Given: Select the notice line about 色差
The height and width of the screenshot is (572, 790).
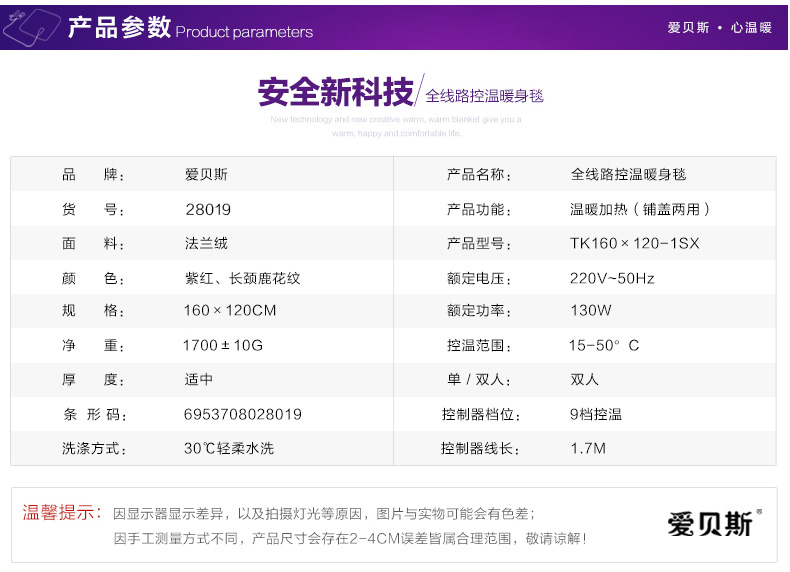Looking at the screenshot, I should (x=324, y=514).
